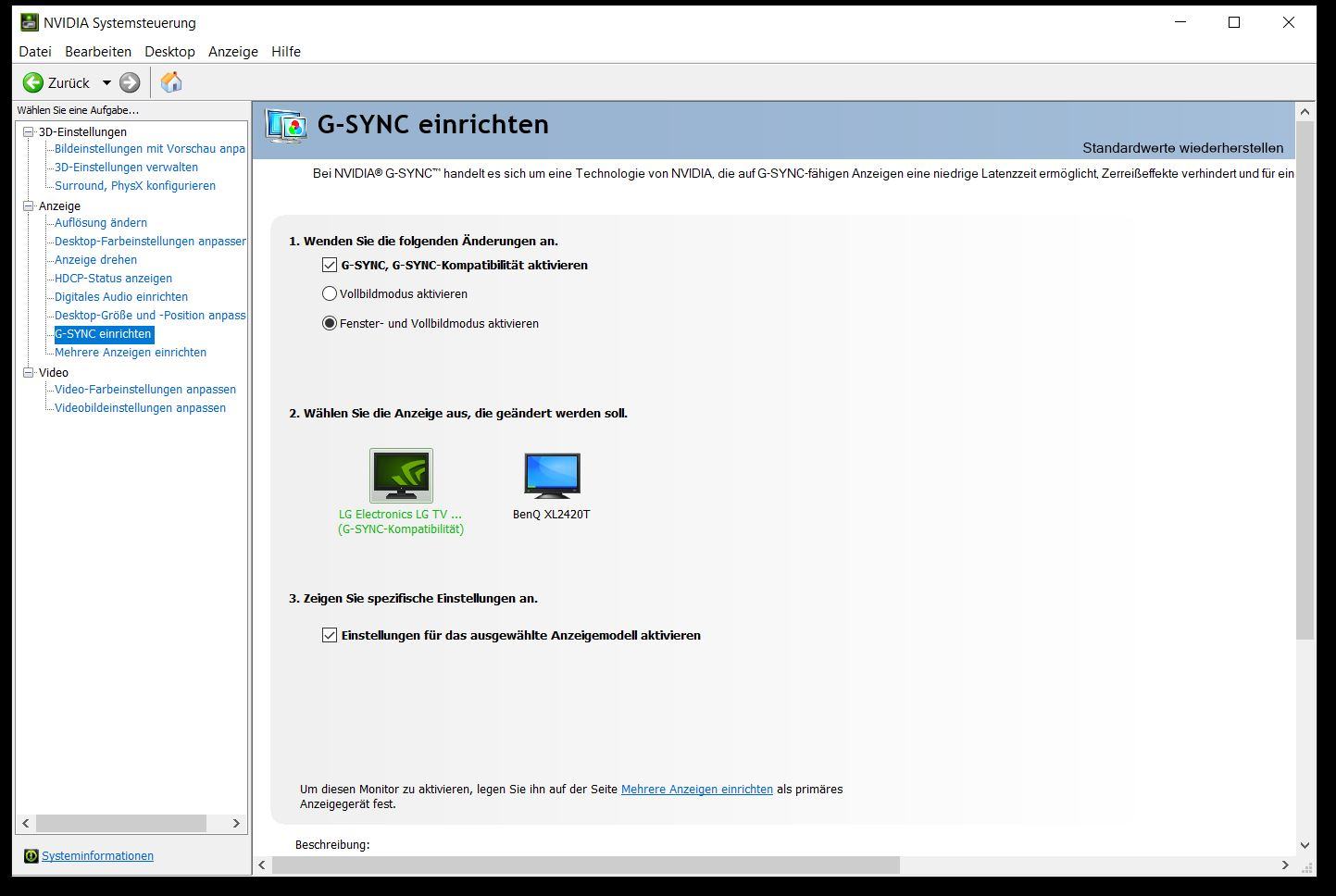This screenshot has width=1336, height=896.
Task: Open 3D-Einstellungen verwalten
Action: [x=126, y=168]
